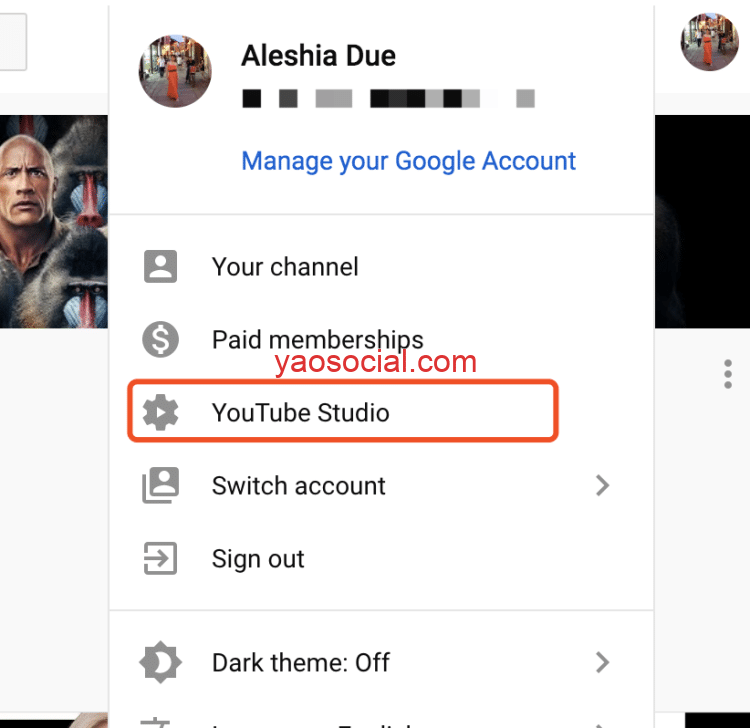
Task: Click the Aleshia Due account name
Action: [x=319, y=56]
